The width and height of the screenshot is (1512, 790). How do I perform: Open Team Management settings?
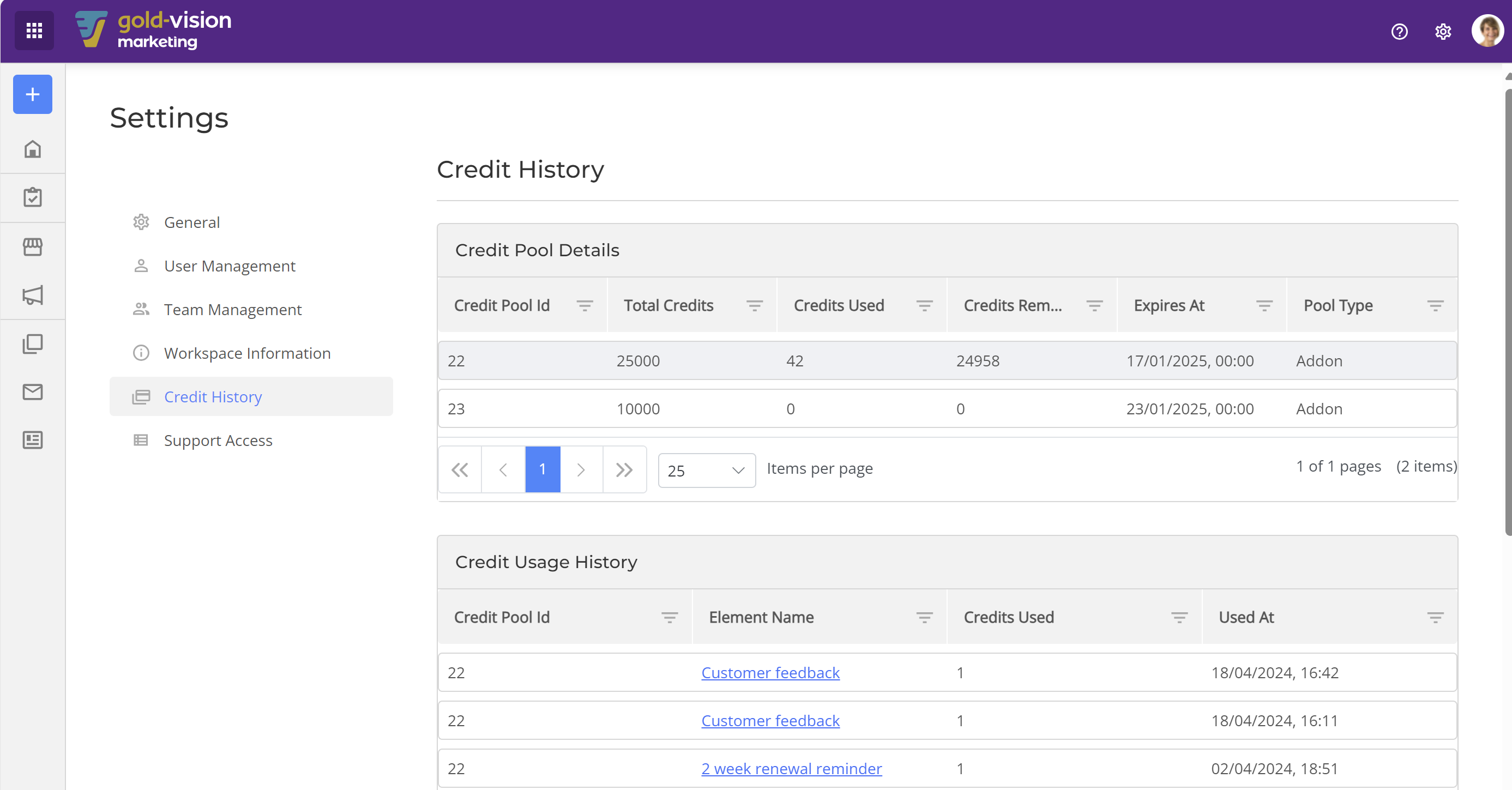click(x=251, y=309)
